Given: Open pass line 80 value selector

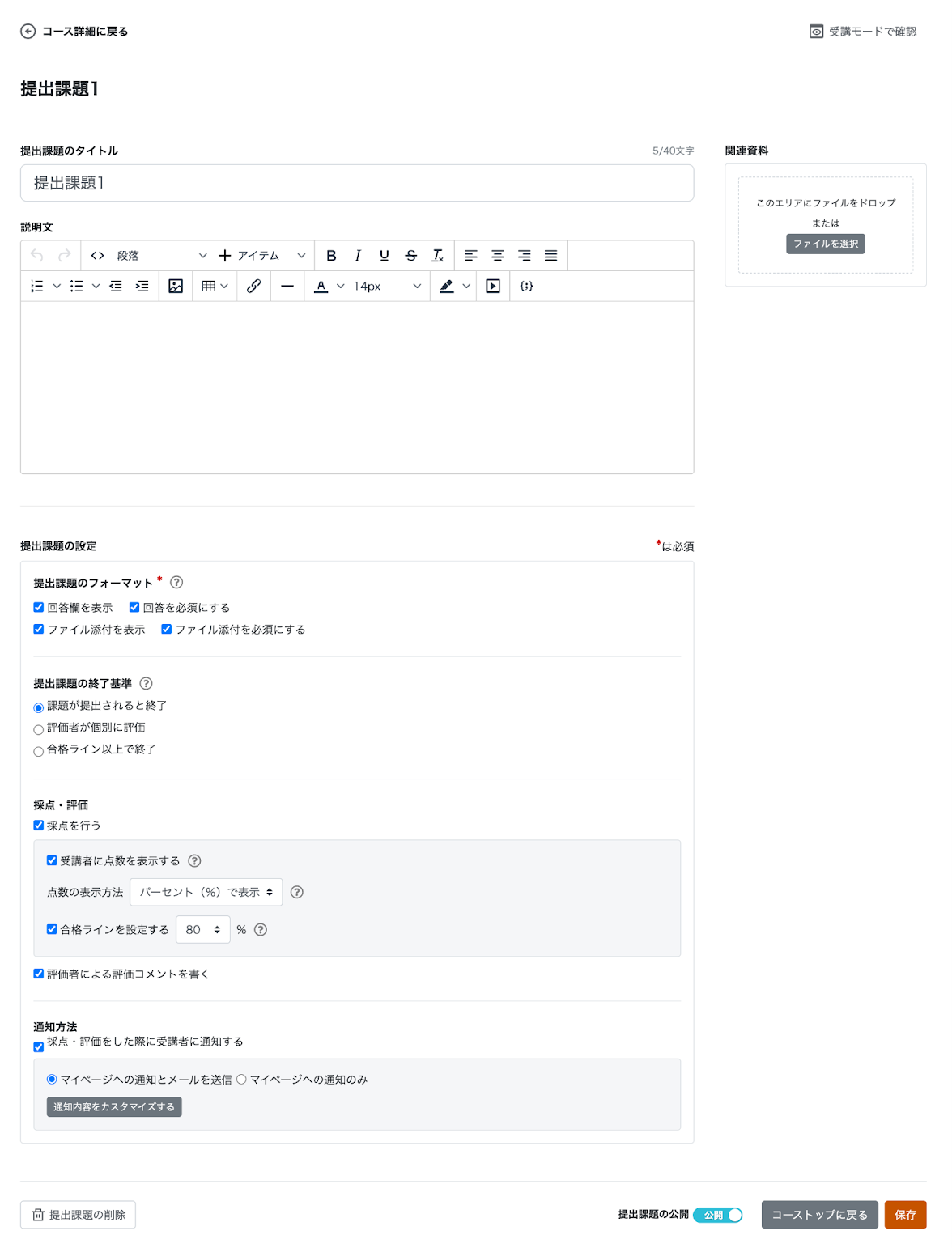Looking at the screenshot, I should pos(203,930).
